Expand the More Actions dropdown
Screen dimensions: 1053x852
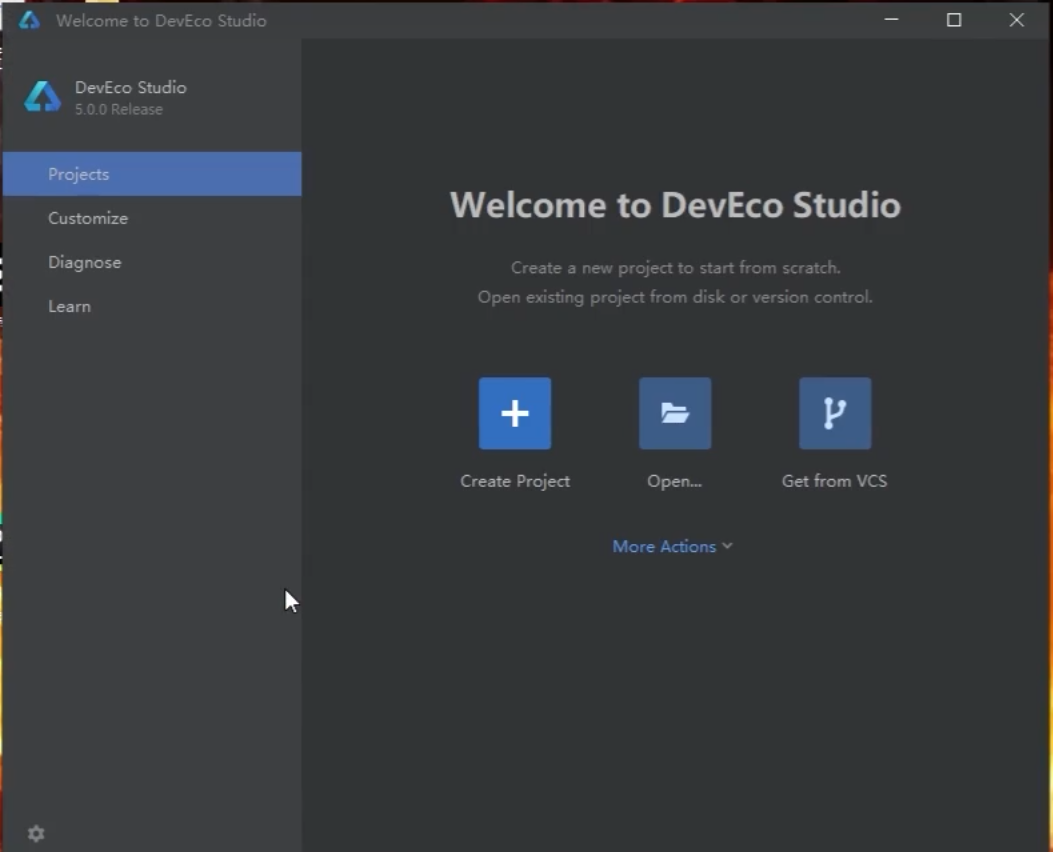[672, 547]
